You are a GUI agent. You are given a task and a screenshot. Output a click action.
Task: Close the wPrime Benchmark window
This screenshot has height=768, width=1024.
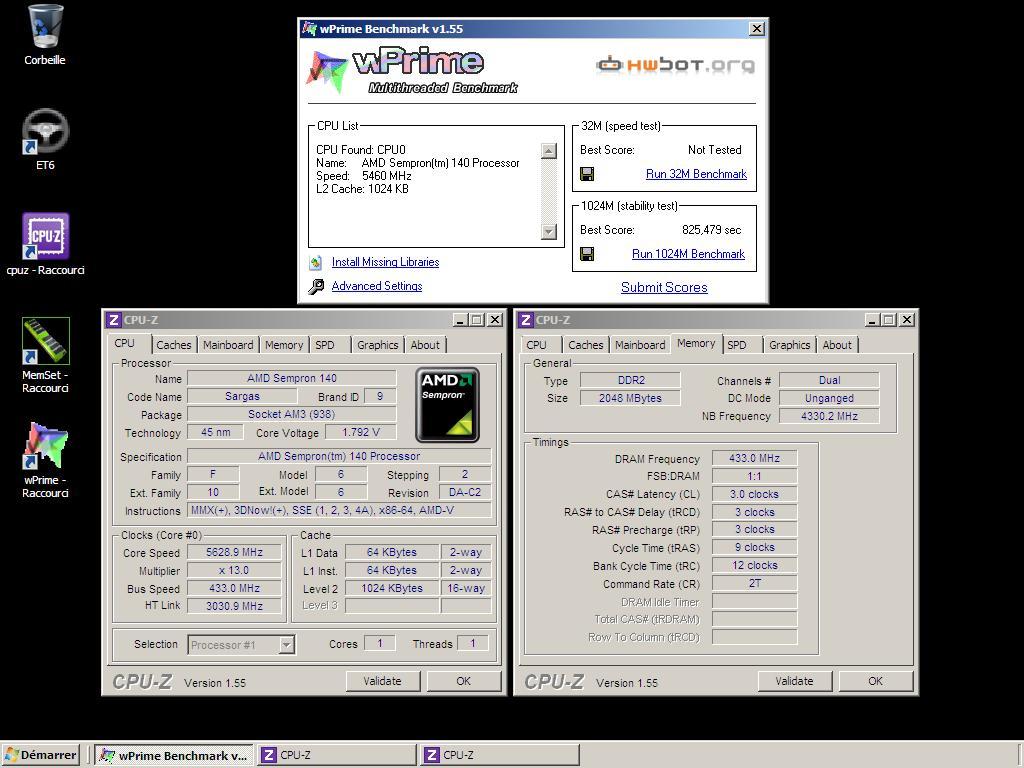(x=756, y=29)
